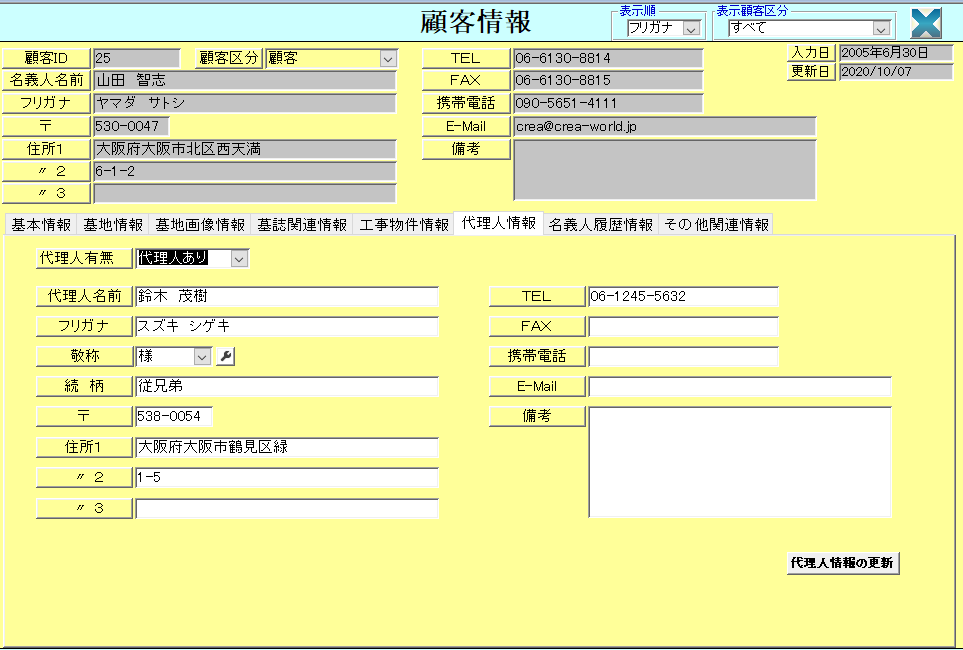This screenshot has height=650, width=963.
Task: Open the 墓地情報 tab
Action: [x=112, y=225]
